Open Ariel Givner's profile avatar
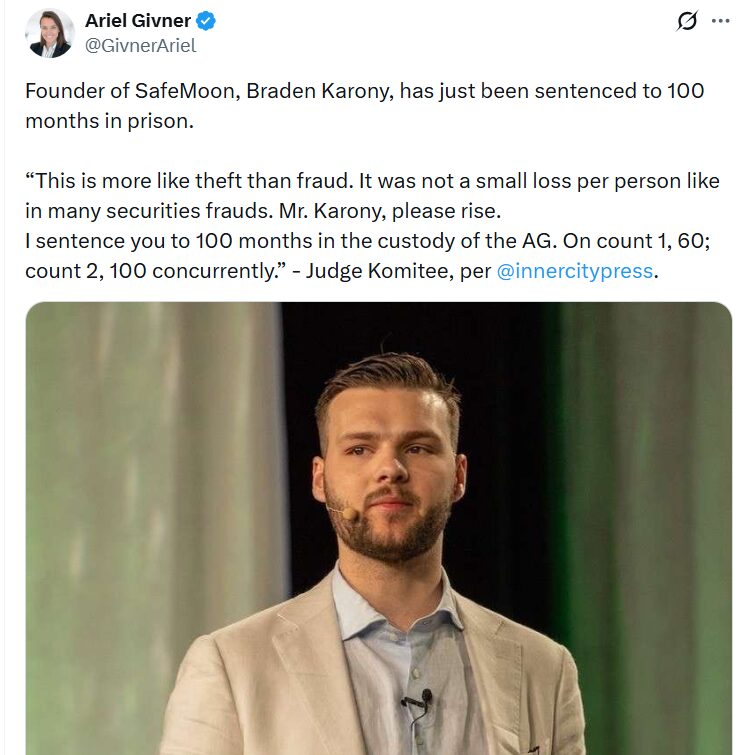 (x=49, y=33)
